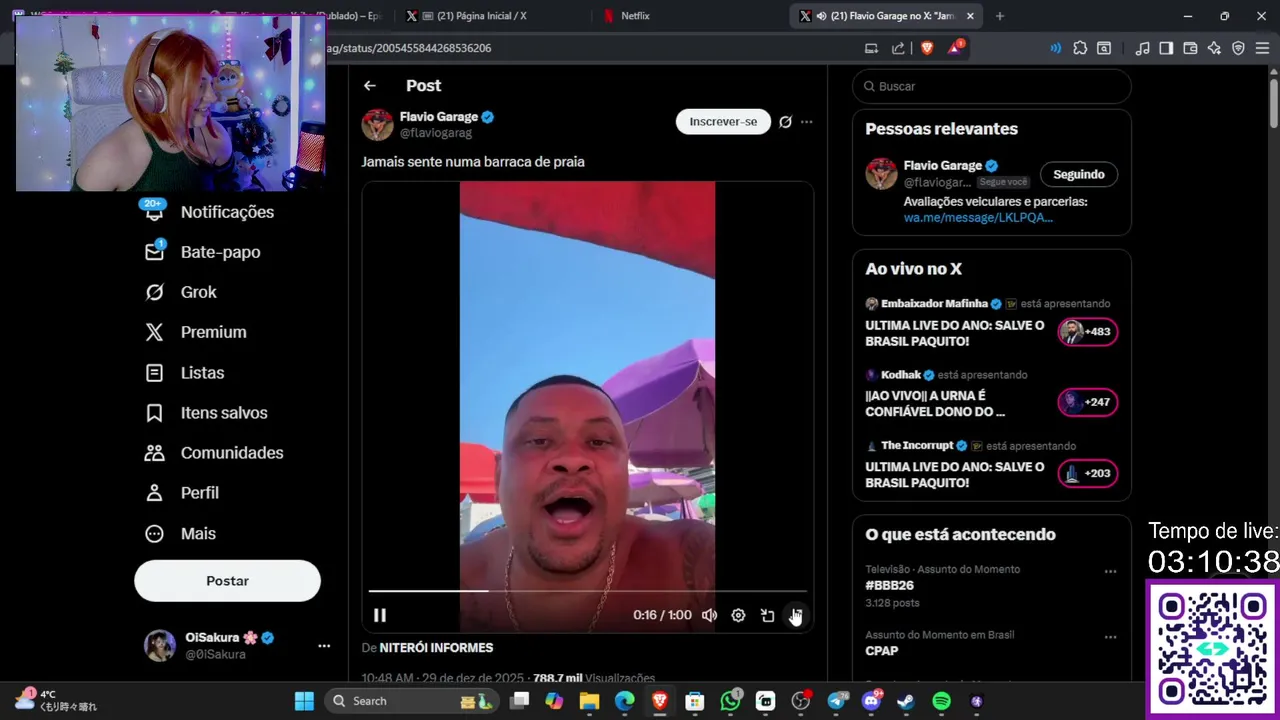
Task: Join Kodhak live +247
Action: tap(1088, 402)
